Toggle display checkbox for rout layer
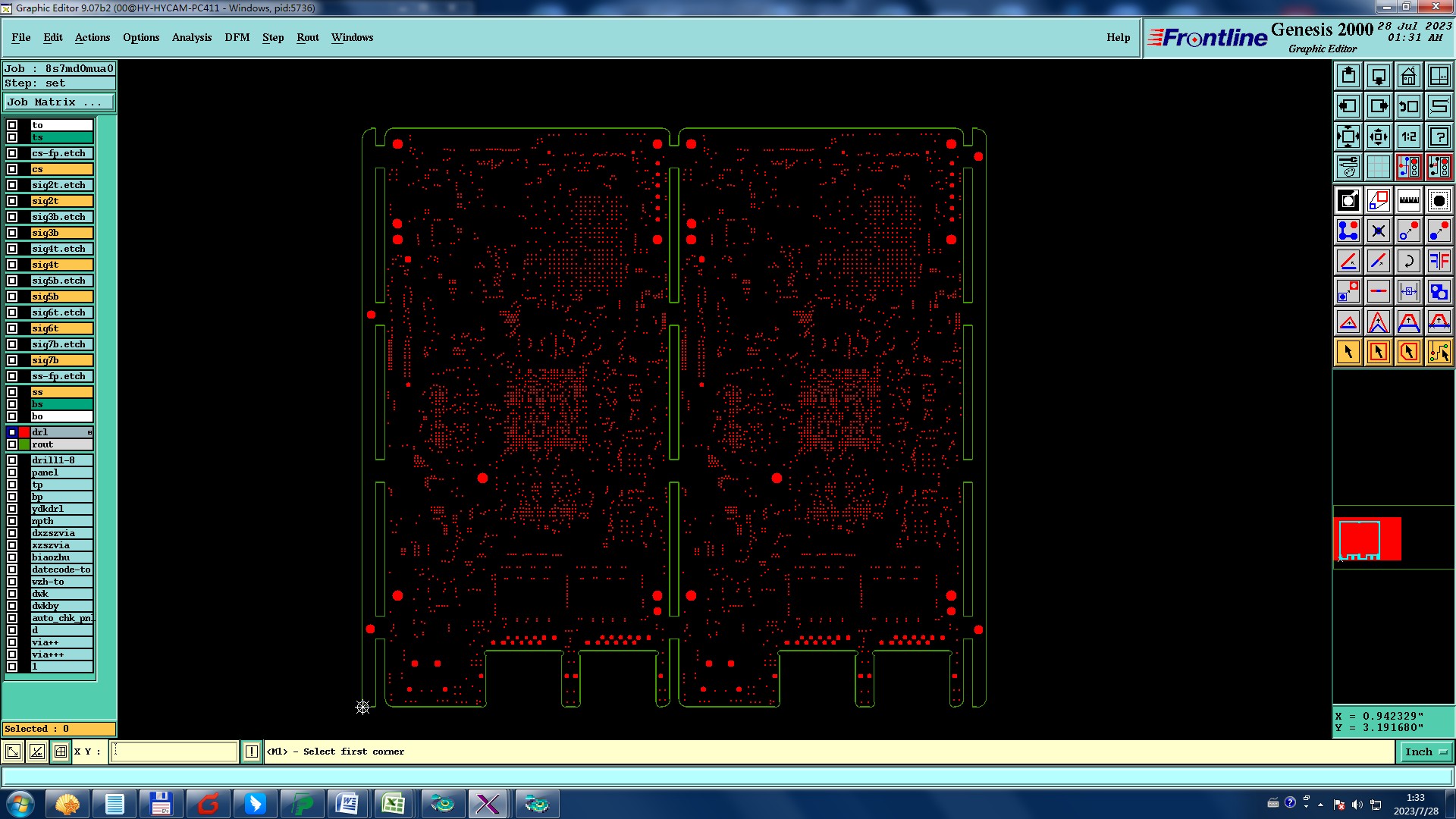This screenshot has width=1456, height=819. [x=12, y=444]
